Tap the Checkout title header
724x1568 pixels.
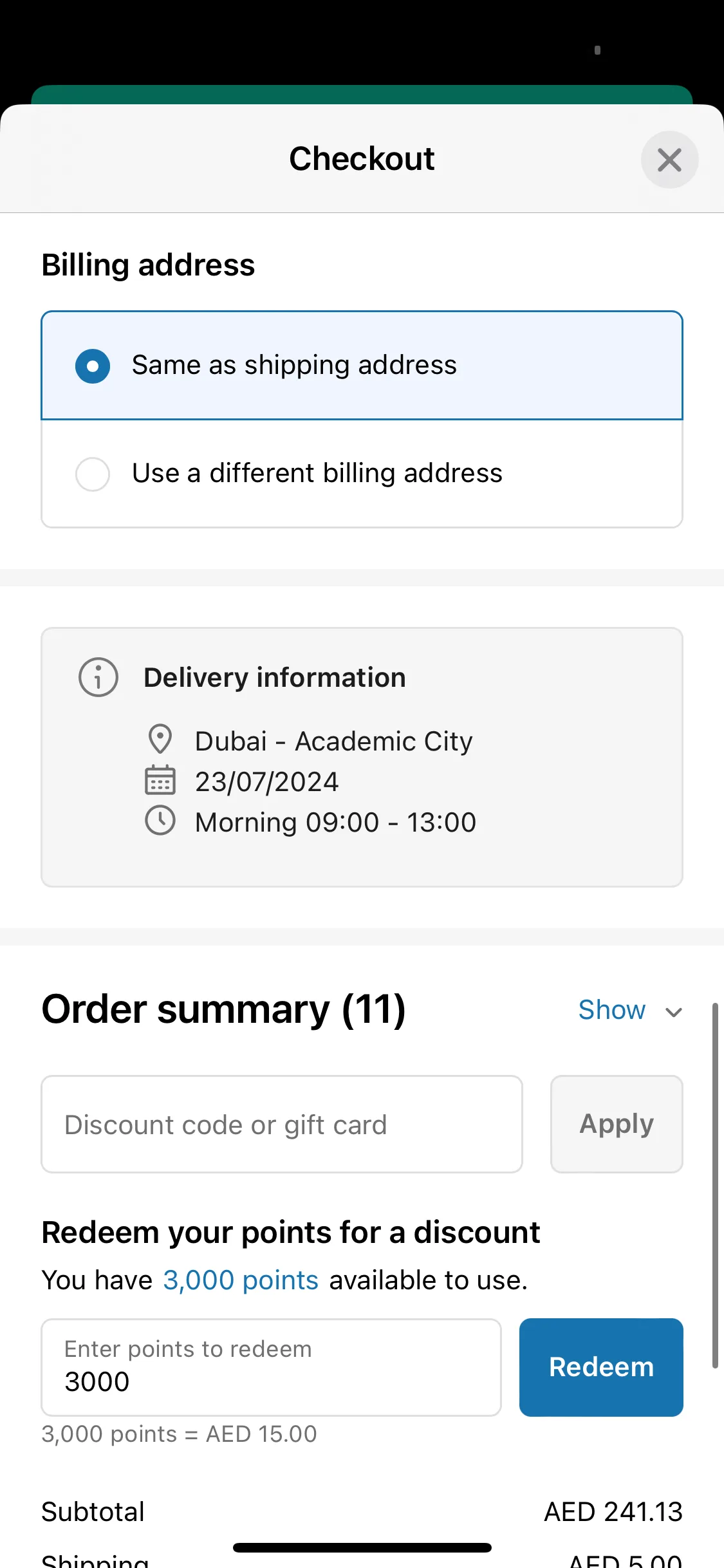[362, 158]
